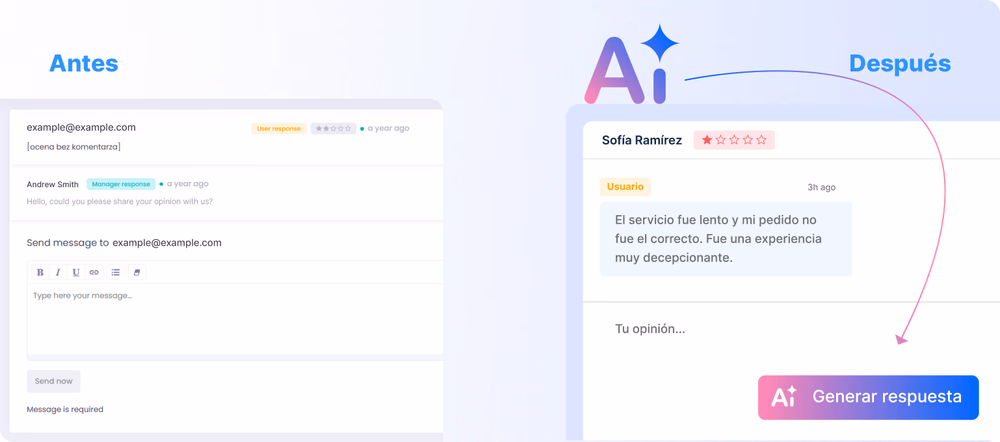This screenshot has height=442, width=1000.
Task: Click the Manager response tag
Action: [x=121, y=184]
